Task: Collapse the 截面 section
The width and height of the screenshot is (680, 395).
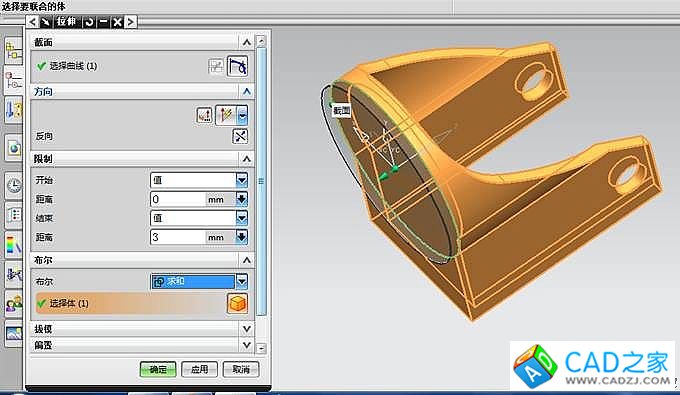Action: [246, 42]
